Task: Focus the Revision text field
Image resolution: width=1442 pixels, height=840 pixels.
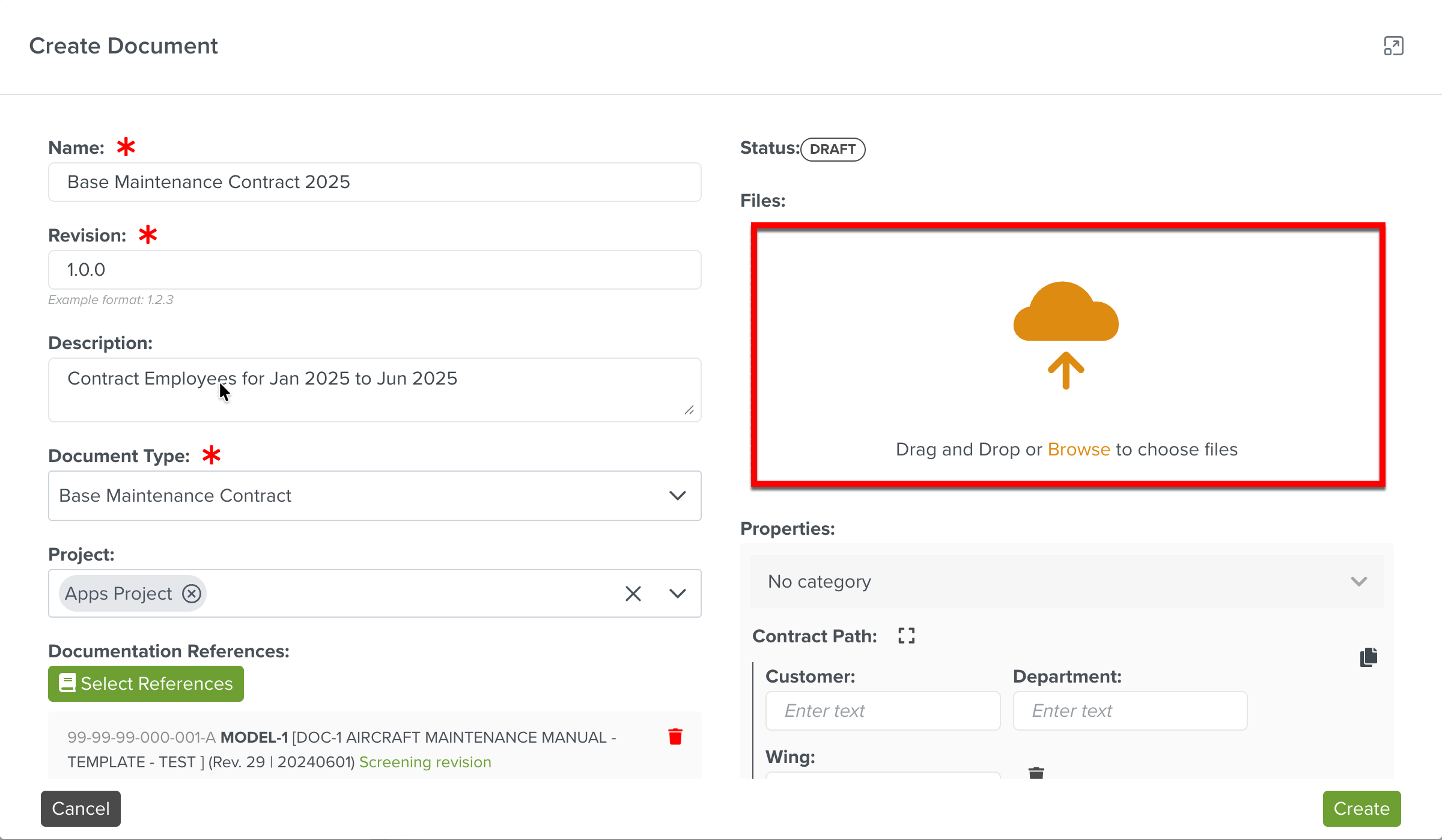Action: [374, 270]
